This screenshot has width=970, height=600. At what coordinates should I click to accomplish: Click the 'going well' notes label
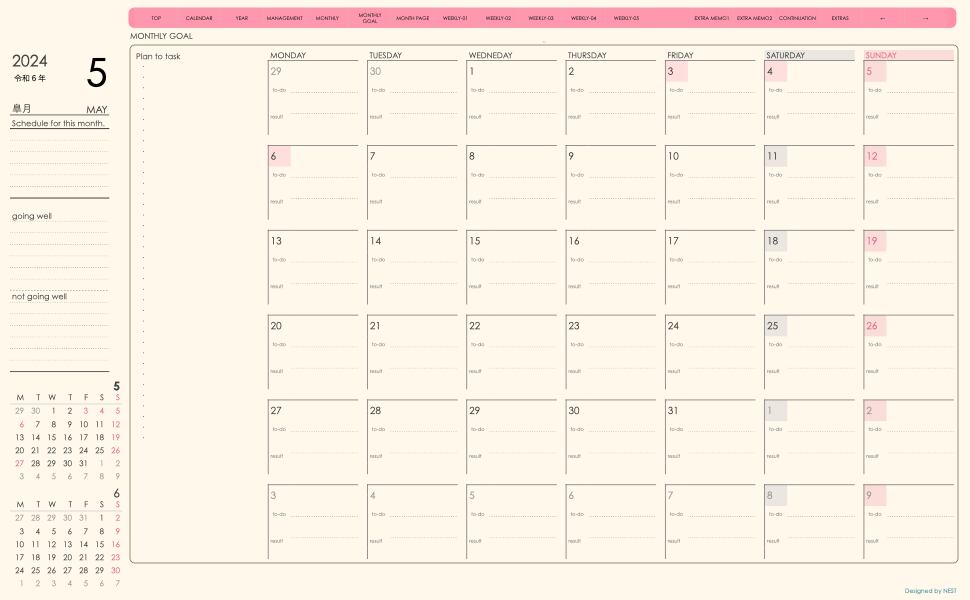pos(32,216)
